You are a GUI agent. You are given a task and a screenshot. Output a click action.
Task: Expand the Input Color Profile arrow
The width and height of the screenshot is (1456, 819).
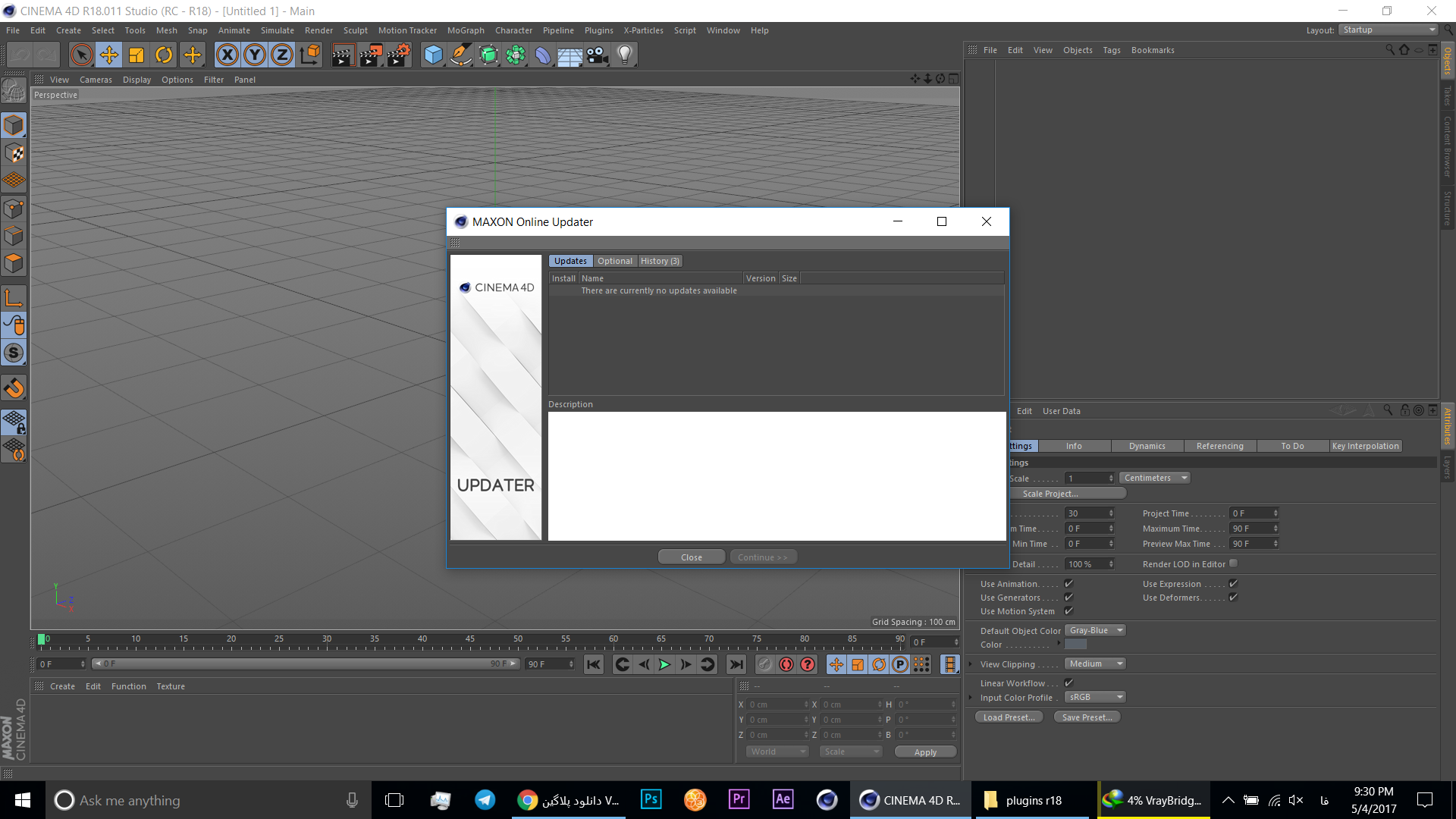[x=970, y=697]
